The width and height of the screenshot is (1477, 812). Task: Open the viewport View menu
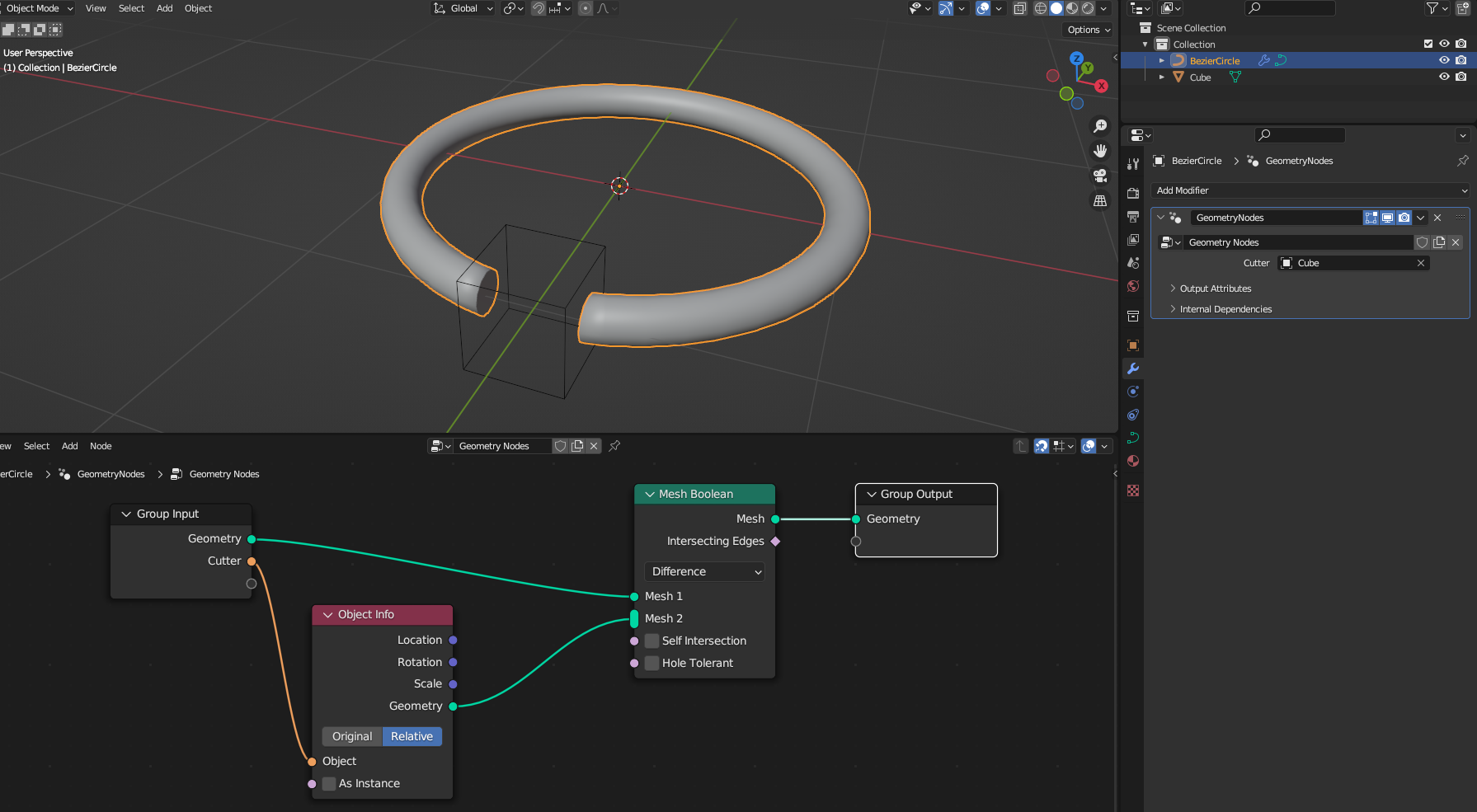[96, 8]
